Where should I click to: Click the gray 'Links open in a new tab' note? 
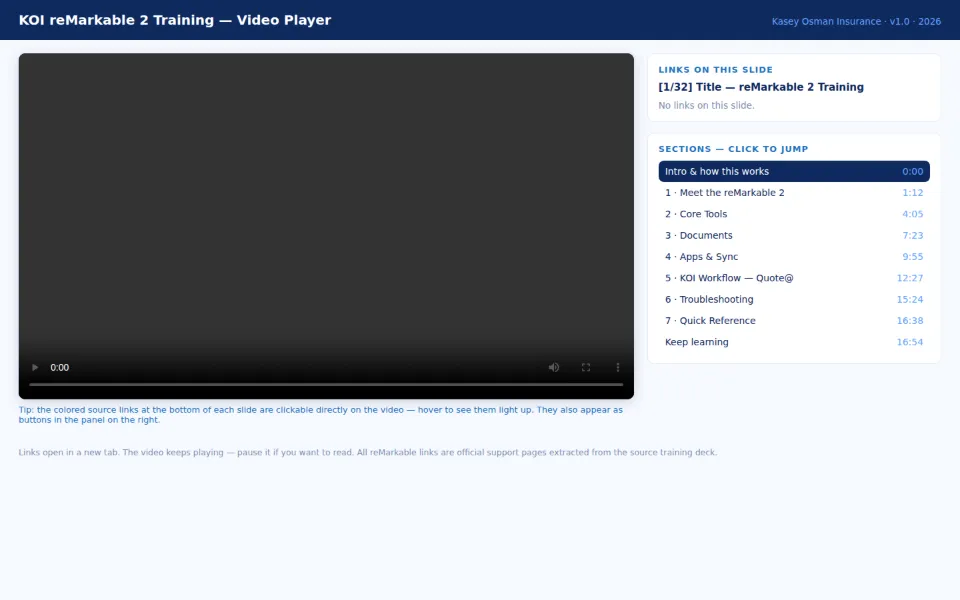367,452
